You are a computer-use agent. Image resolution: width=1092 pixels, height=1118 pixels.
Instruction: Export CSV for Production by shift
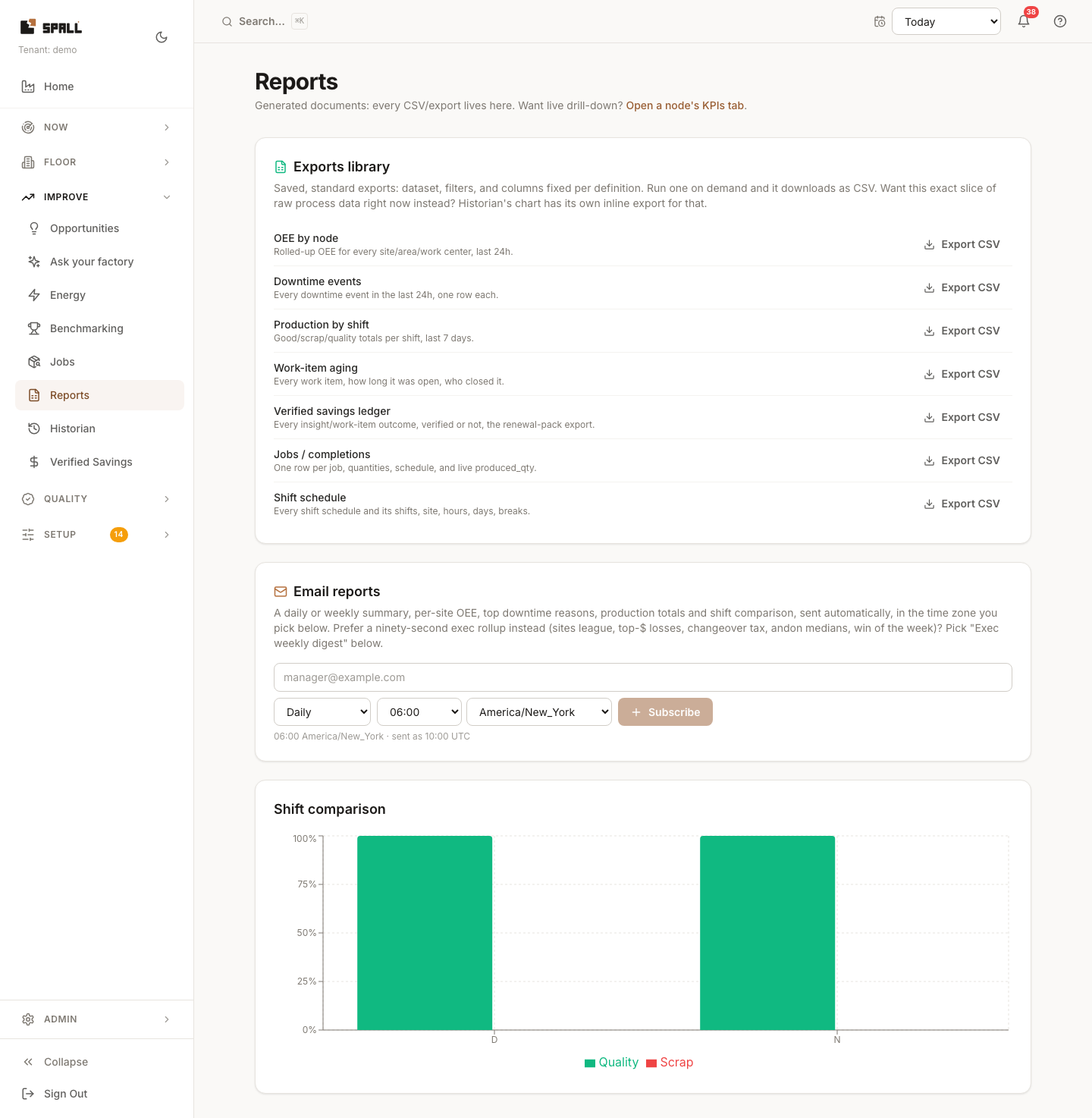tap(962, 331)
